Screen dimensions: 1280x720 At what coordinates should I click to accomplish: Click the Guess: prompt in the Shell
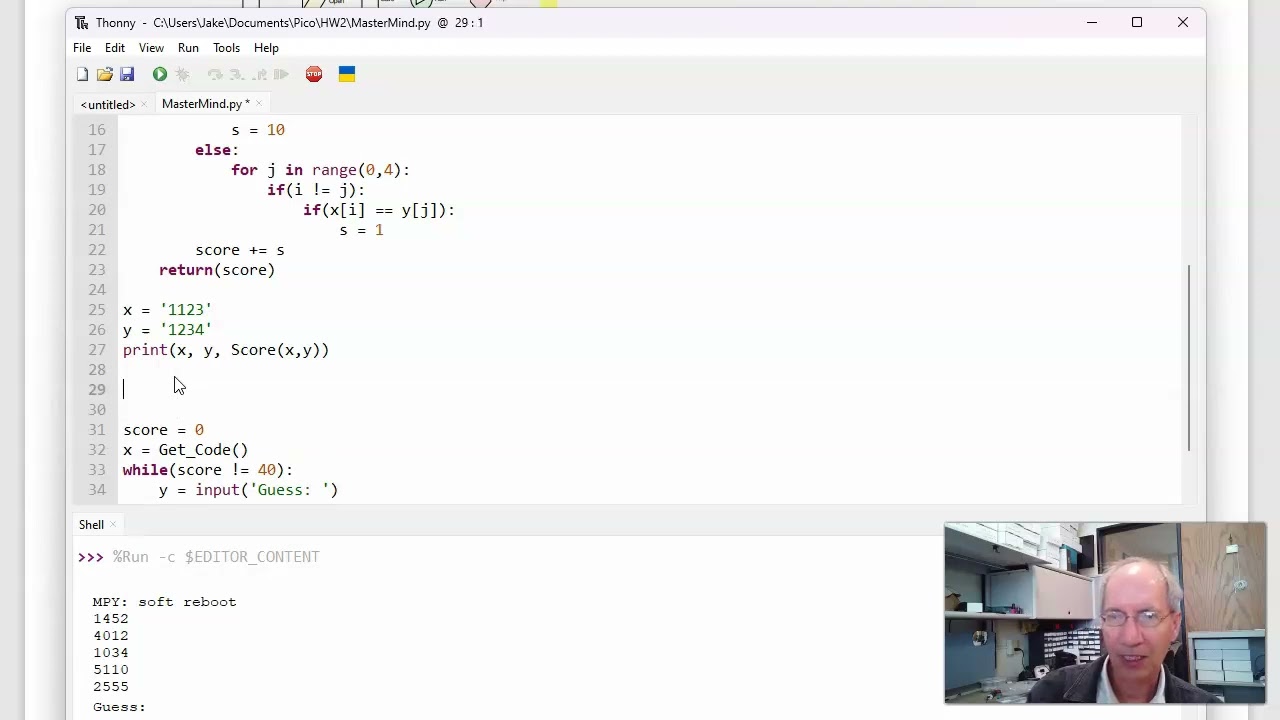click(x=119, y=707)
